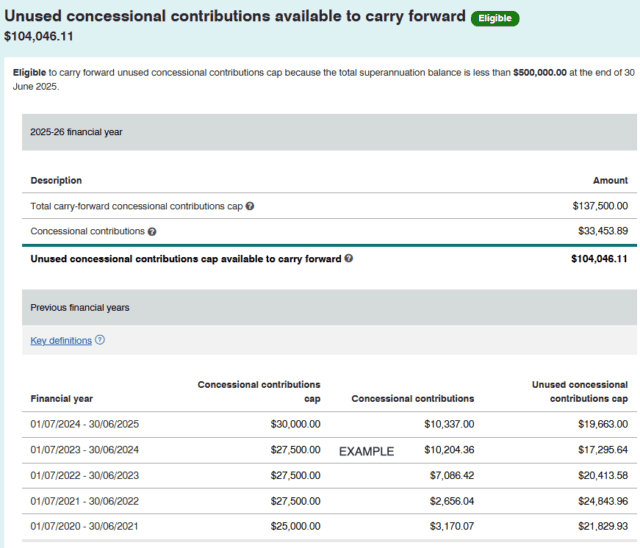Select the Previous financial years header
Screen dimensions: 640x548
click(329, 307)
